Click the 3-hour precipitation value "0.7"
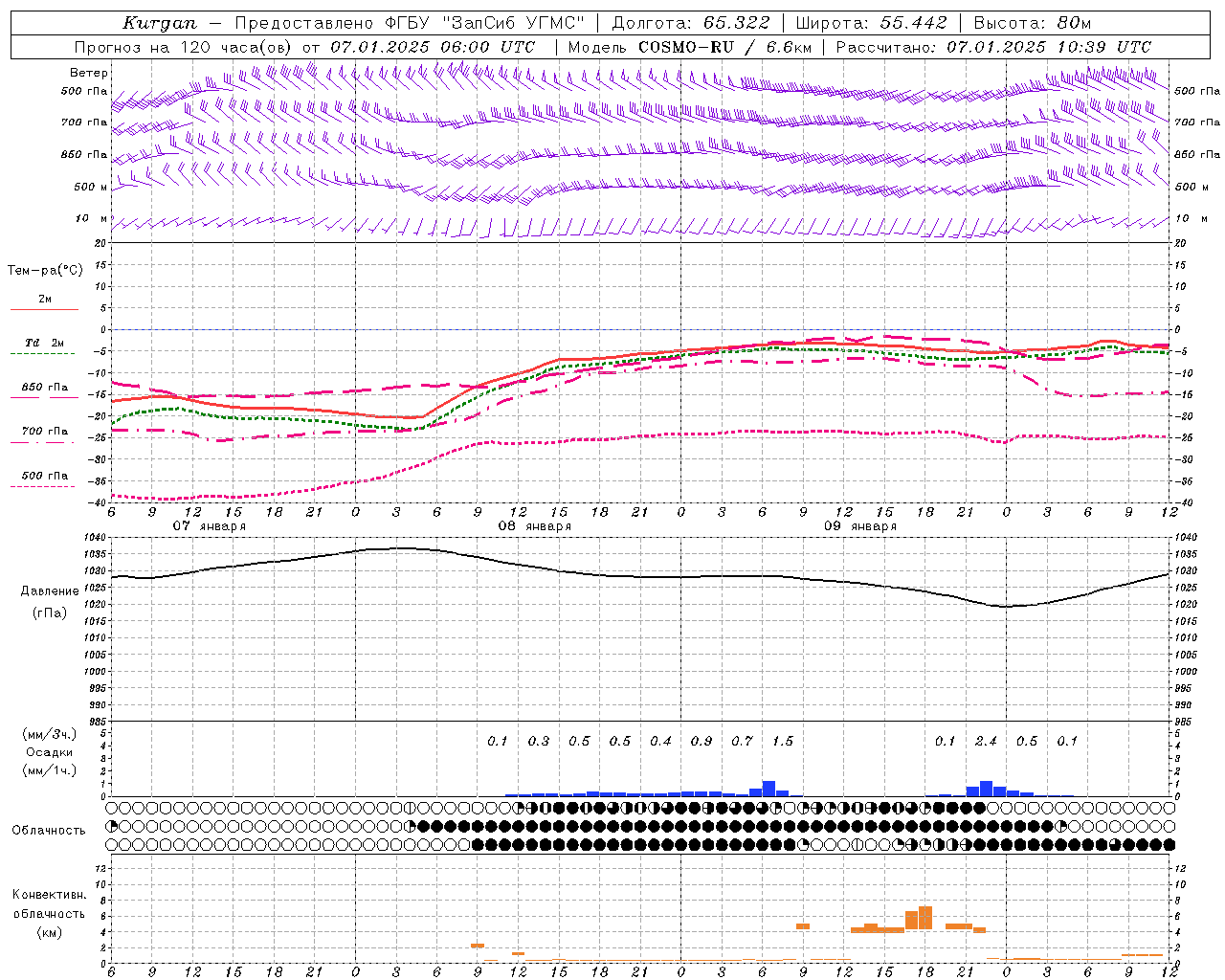This screenshot has height=980, width=1225. [742, 741]
